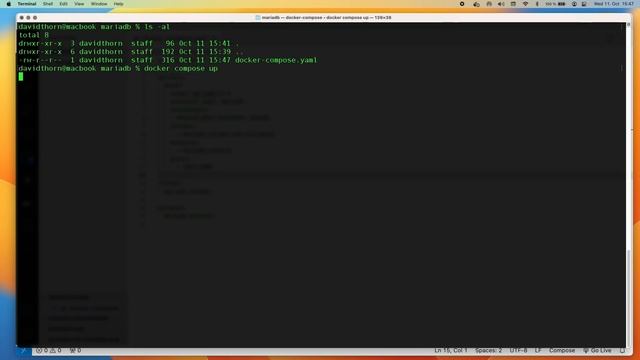
Task: Open the Edit menu
Action: (63, 4)
